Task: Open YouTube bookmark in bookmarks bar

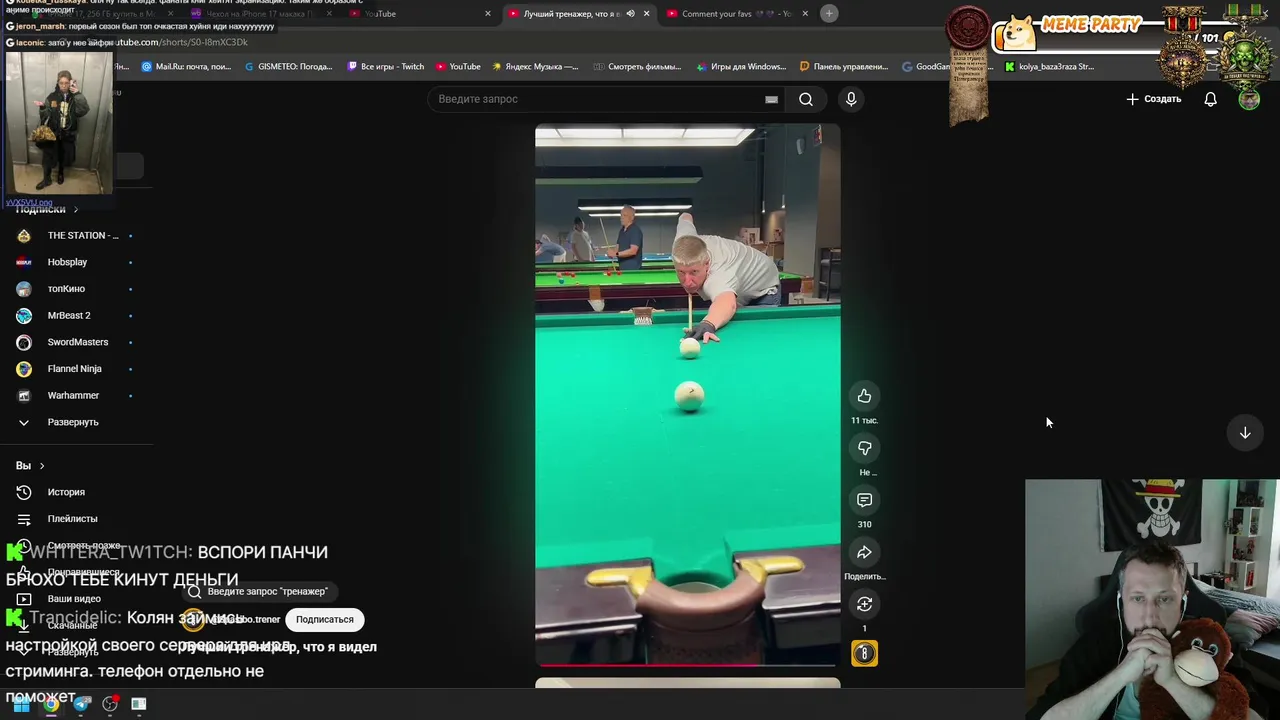Action: click(458, 67)
